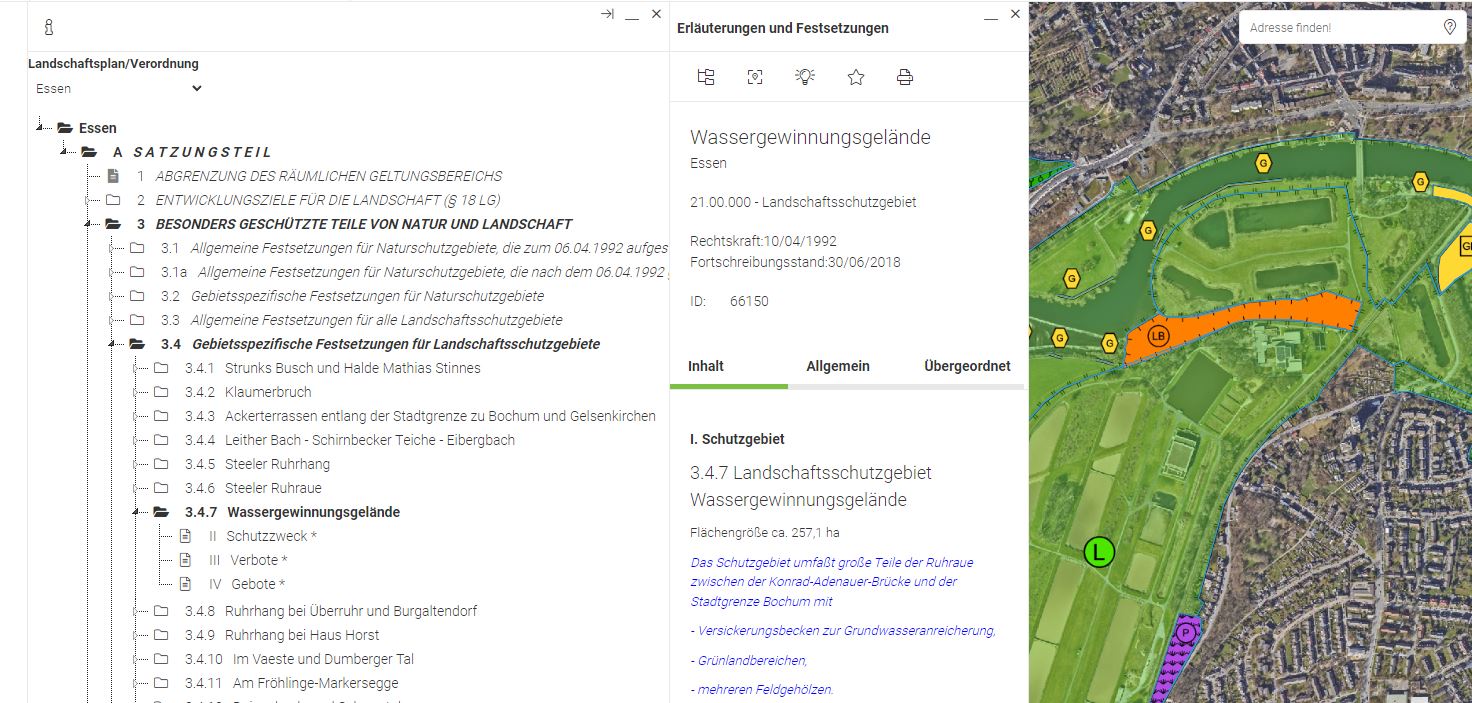Click the printer icon to print details
Viewport: 1472px width, 703px height.
(905, 77)
